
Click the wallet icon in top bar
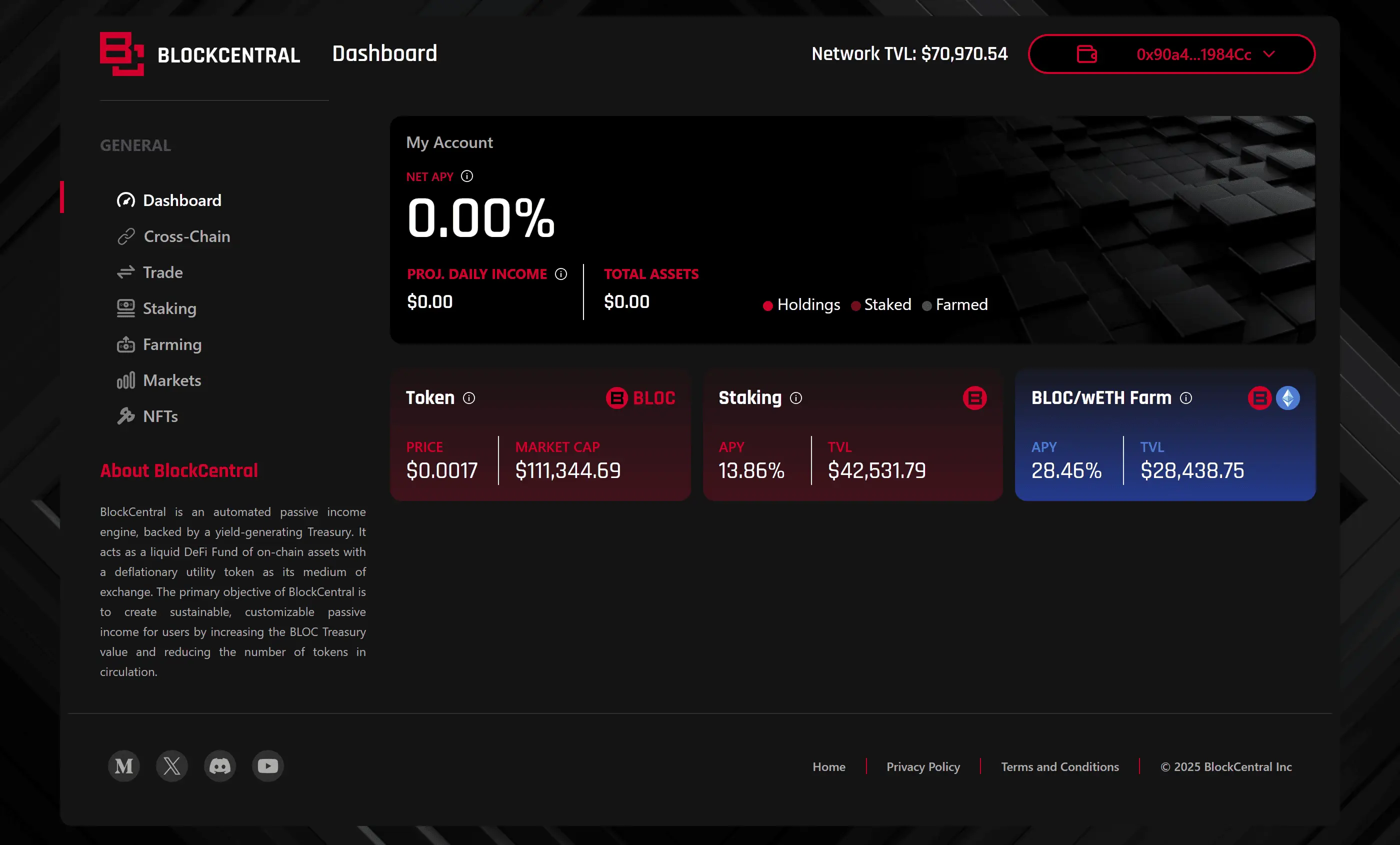coord(1086,54)
